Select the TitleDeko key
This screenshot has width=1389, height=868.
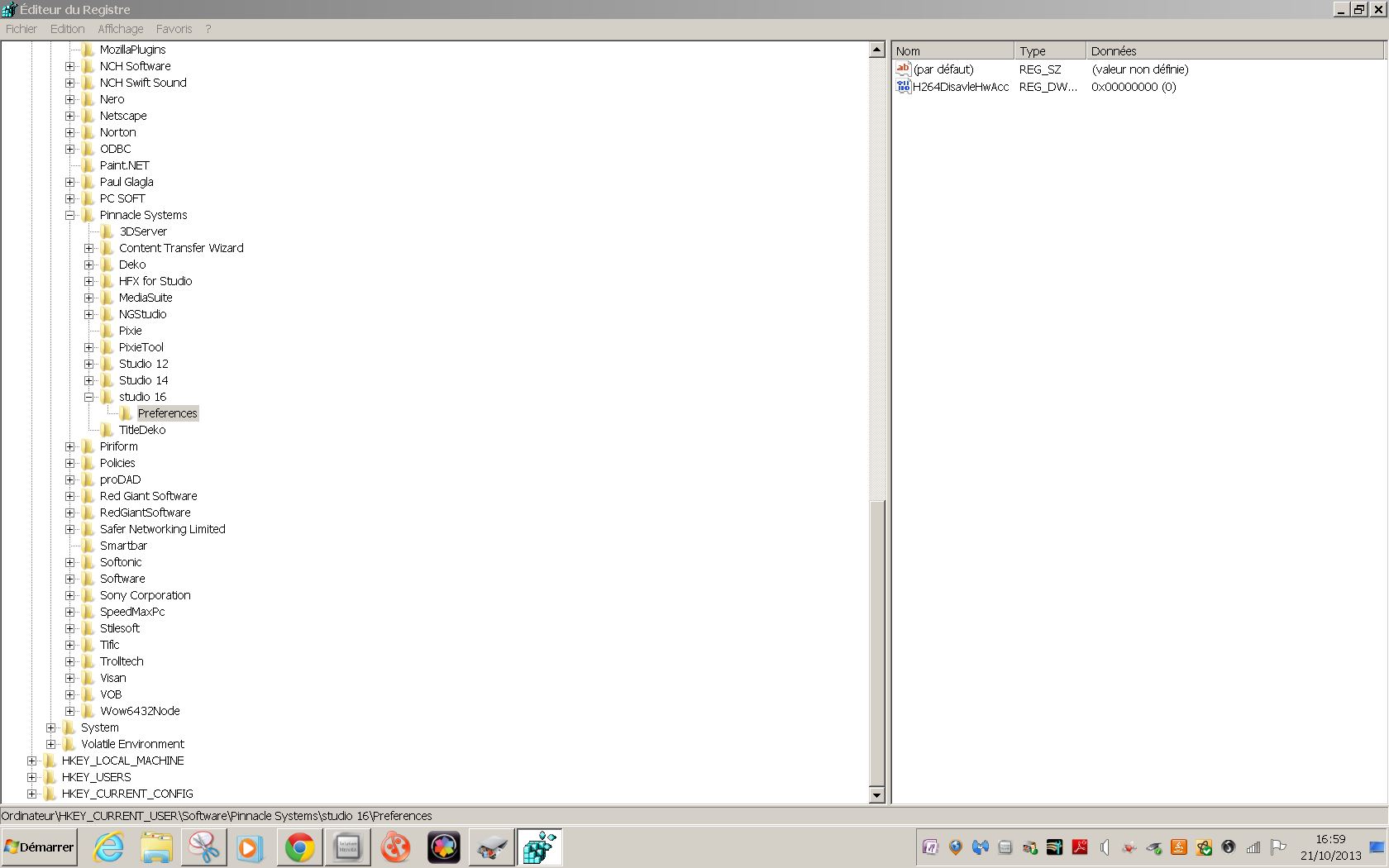[142, 430]
